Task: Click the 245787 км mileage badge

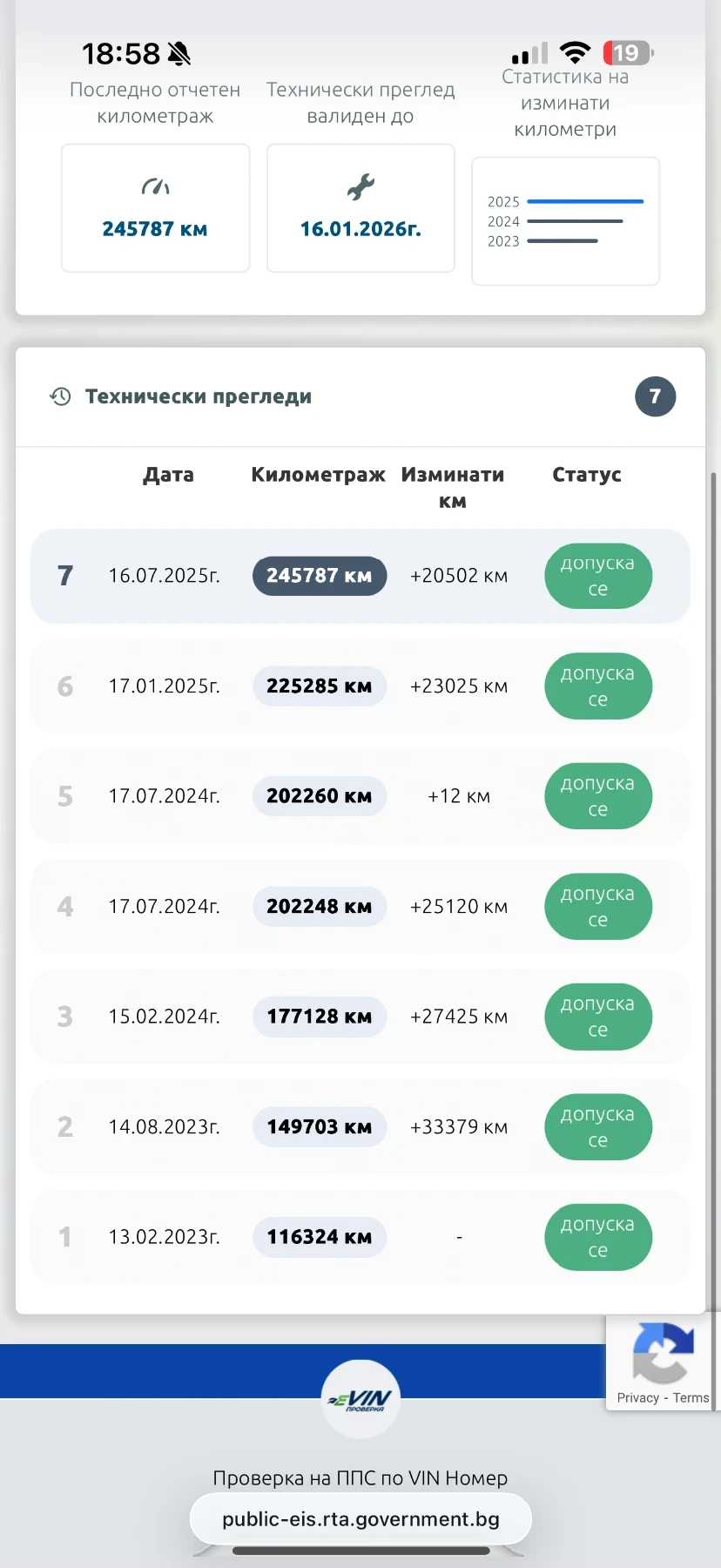Action: [x=319, y=576]
